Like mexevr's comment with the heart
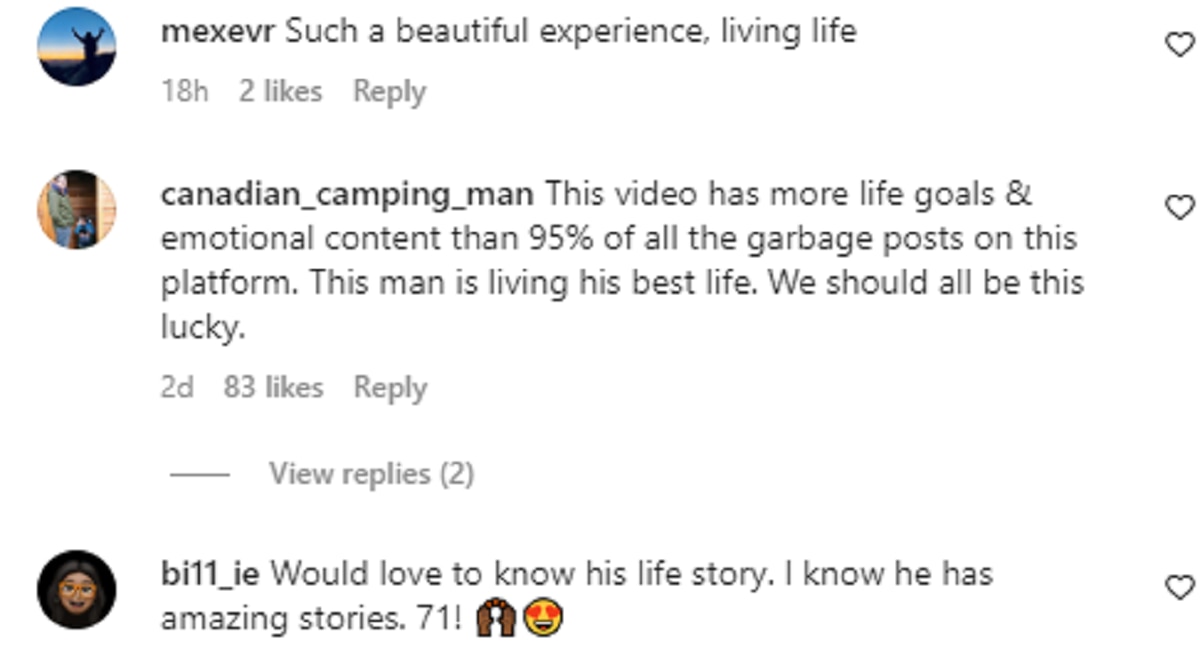The width and height of the screenshot is (1200, 659). coord(1180,44)
